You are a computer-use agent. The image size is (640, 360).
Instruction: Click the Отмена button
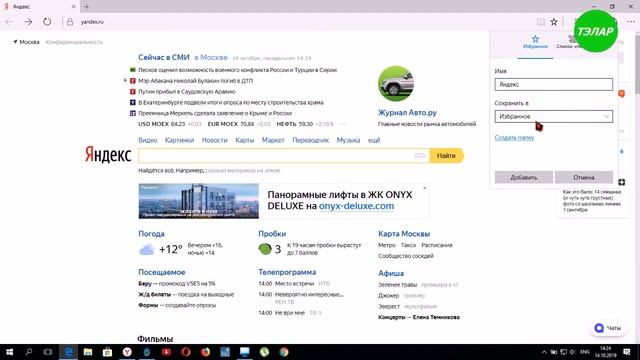click(584, 178)
